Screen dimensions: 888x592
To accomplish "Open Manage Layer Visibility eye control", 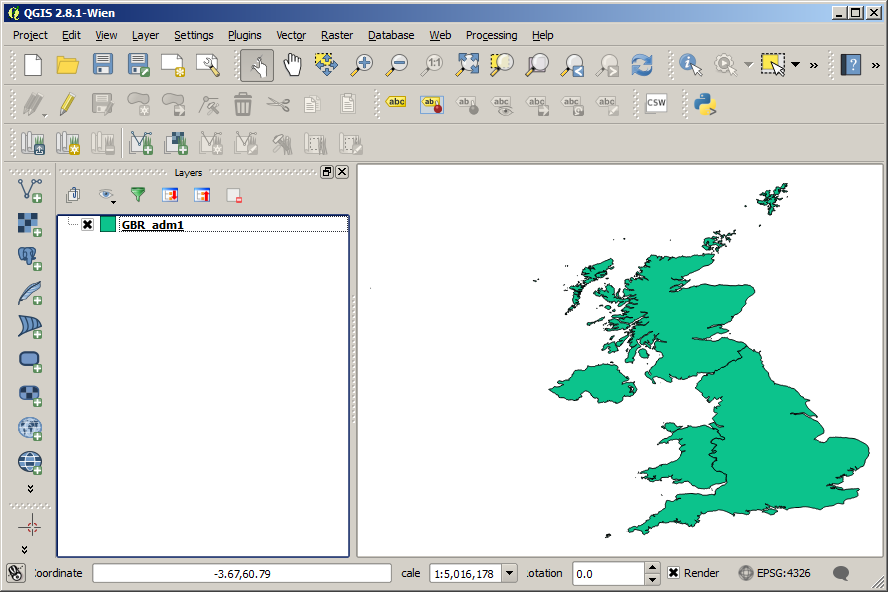I will point(107,195).
